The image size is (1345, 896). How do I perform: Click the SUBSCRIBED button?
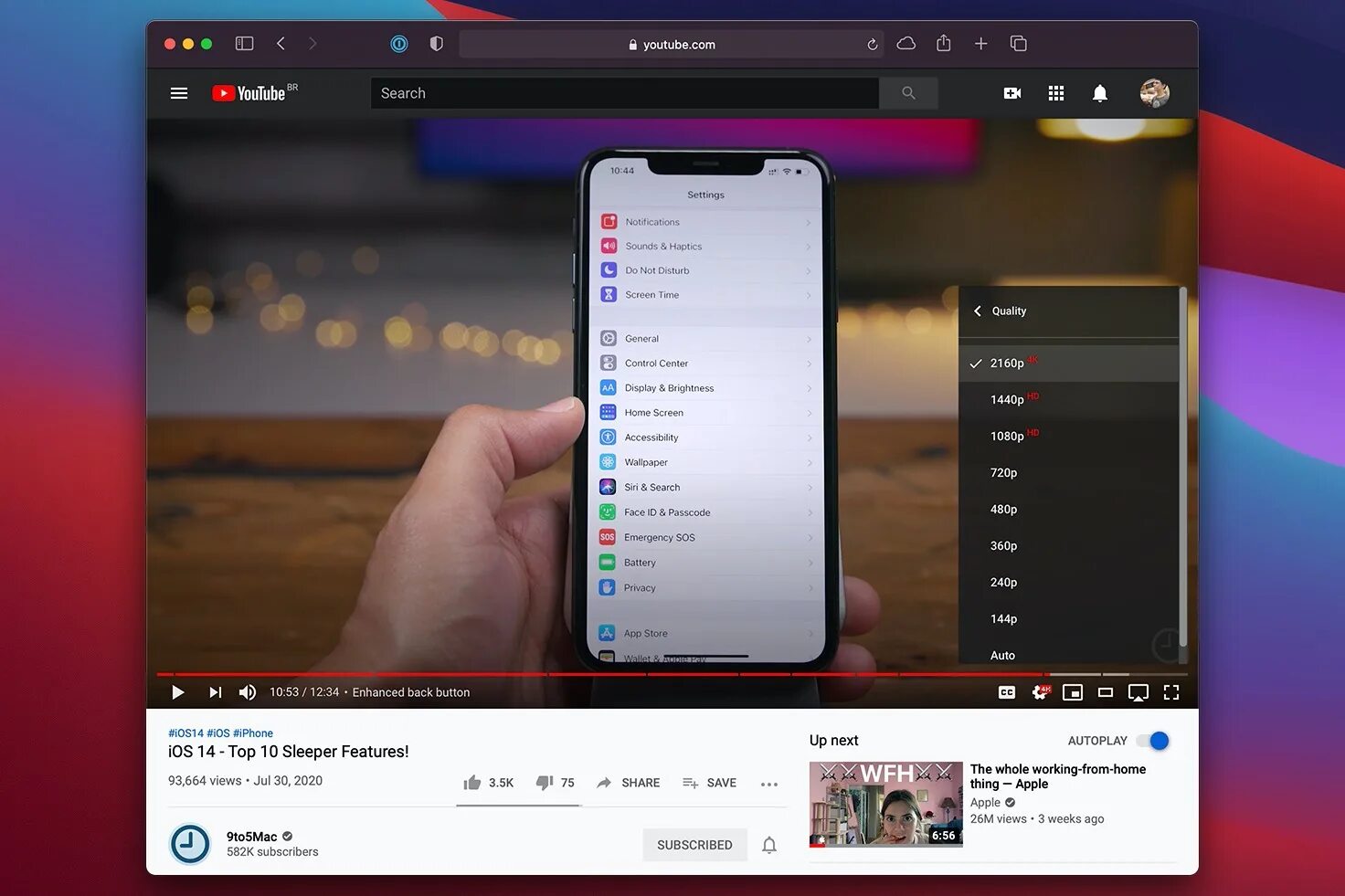click(x=694, y=845)
